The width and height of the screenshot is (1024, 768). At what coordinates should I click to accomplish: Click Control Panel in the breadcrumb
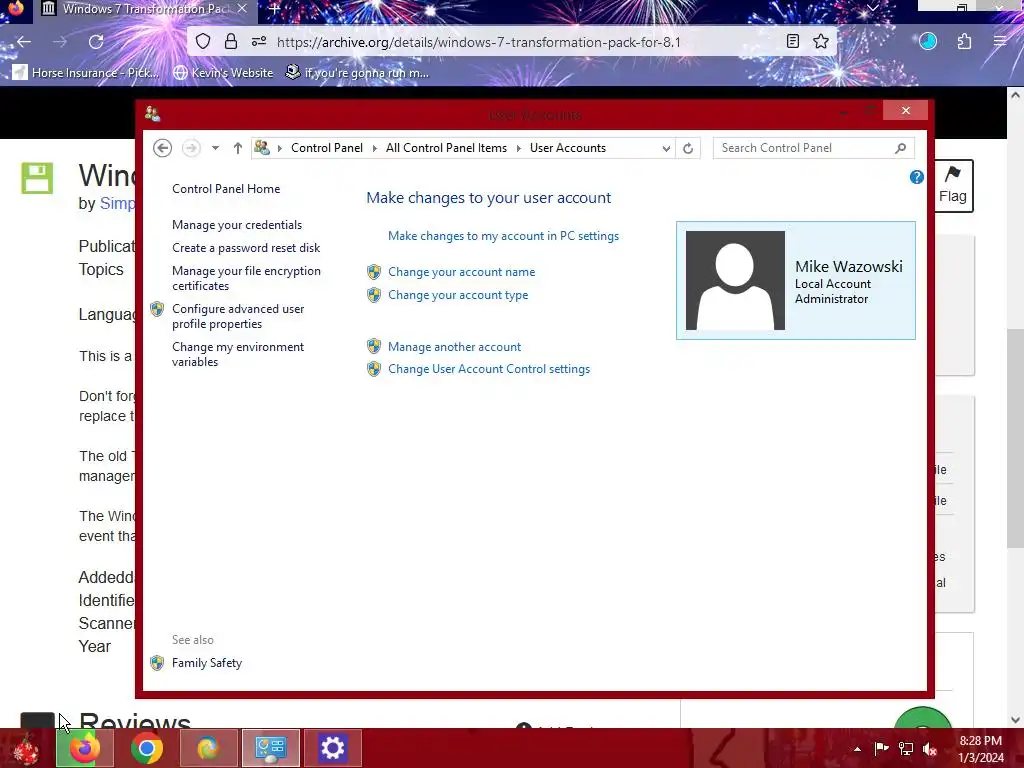(x=327, y=148)
